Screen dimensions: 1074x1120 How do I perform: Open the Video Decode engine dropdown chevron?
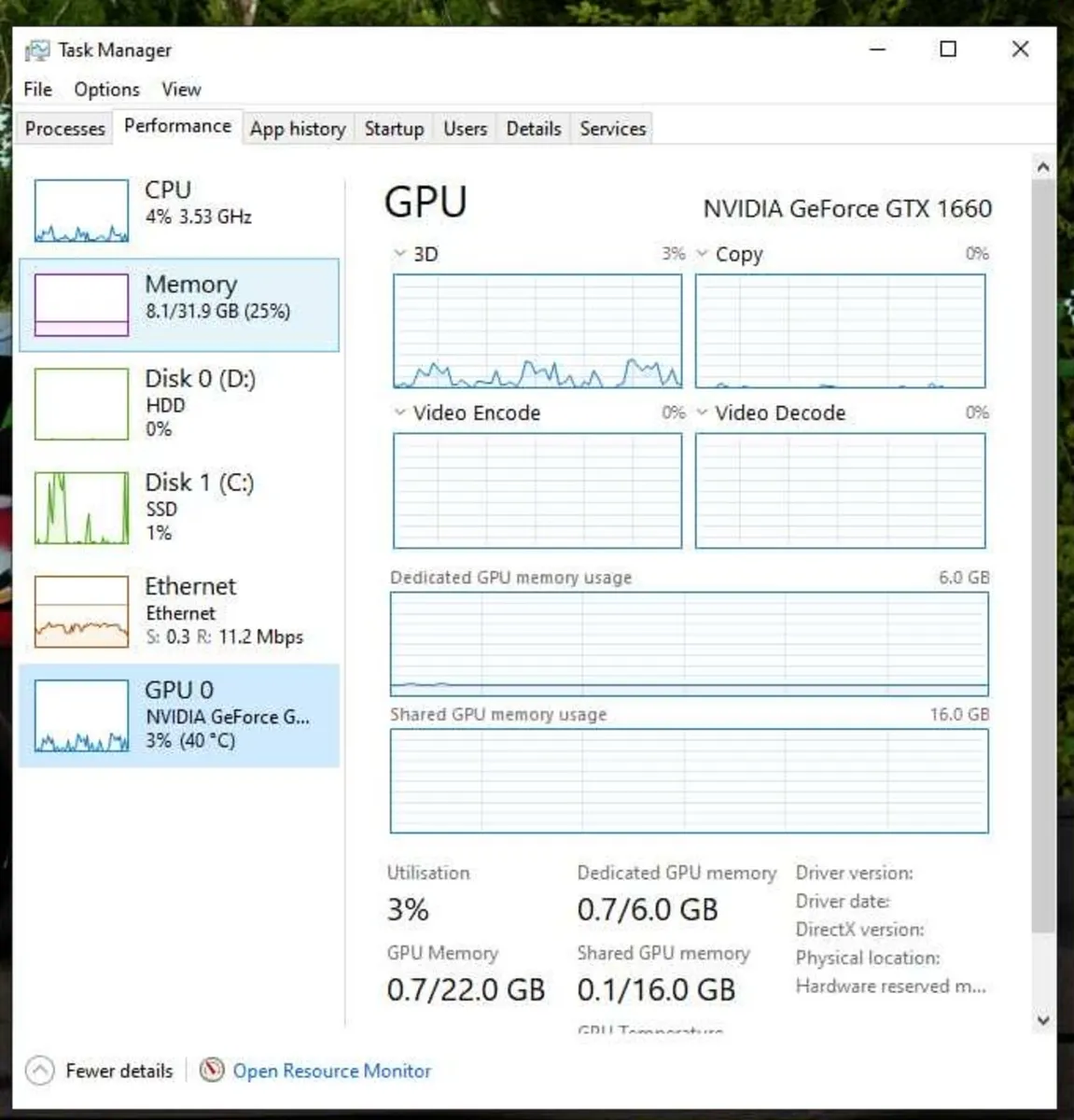(702, 413)
